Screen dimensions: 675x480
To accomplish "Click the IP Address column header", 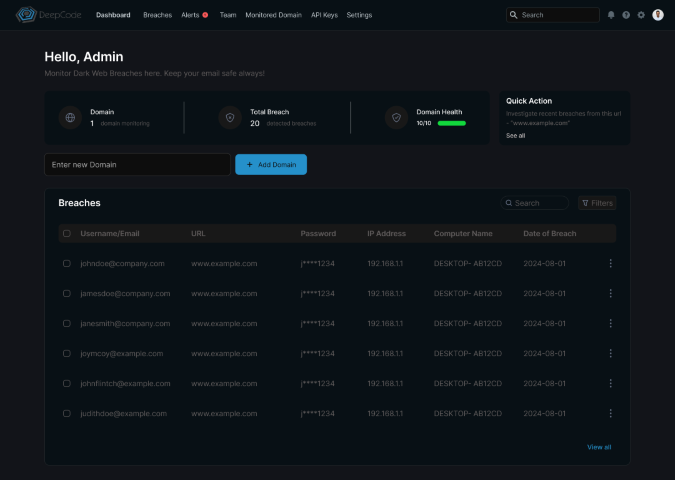I will coord(386,233).
